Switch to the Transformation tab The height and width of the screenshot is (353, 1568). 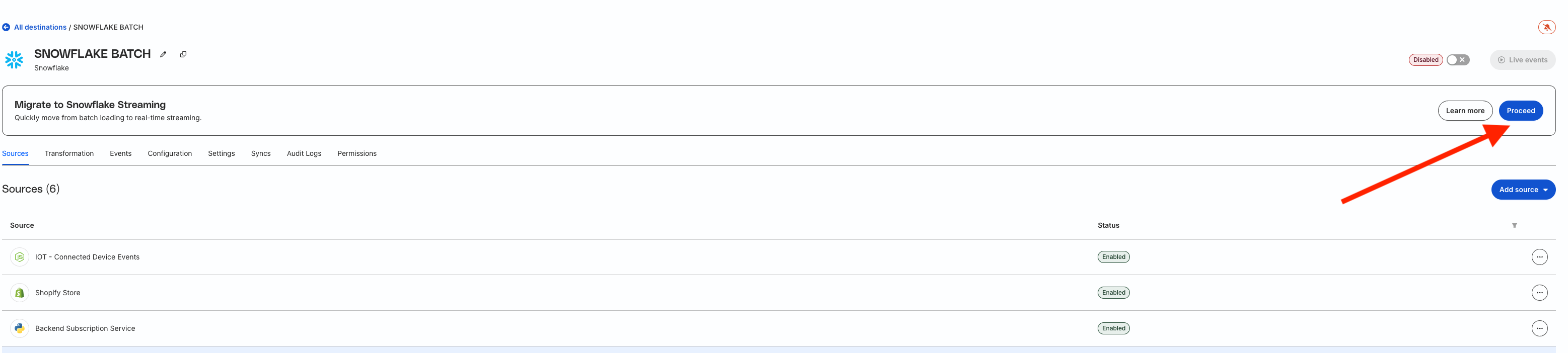click(69, 154)
